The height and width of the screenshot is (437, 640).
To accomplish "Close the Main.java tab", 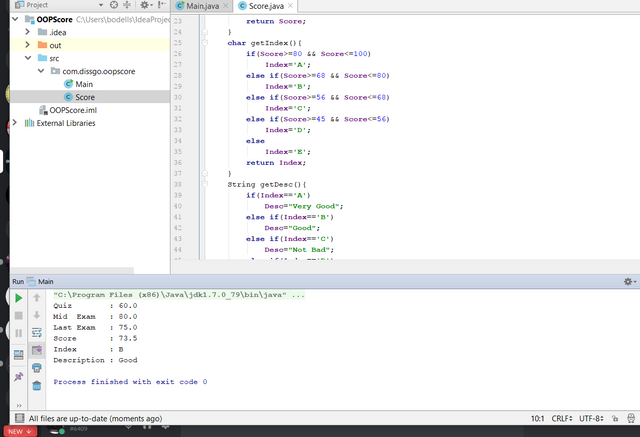I will pyautogui.click(x=225, y=6).
